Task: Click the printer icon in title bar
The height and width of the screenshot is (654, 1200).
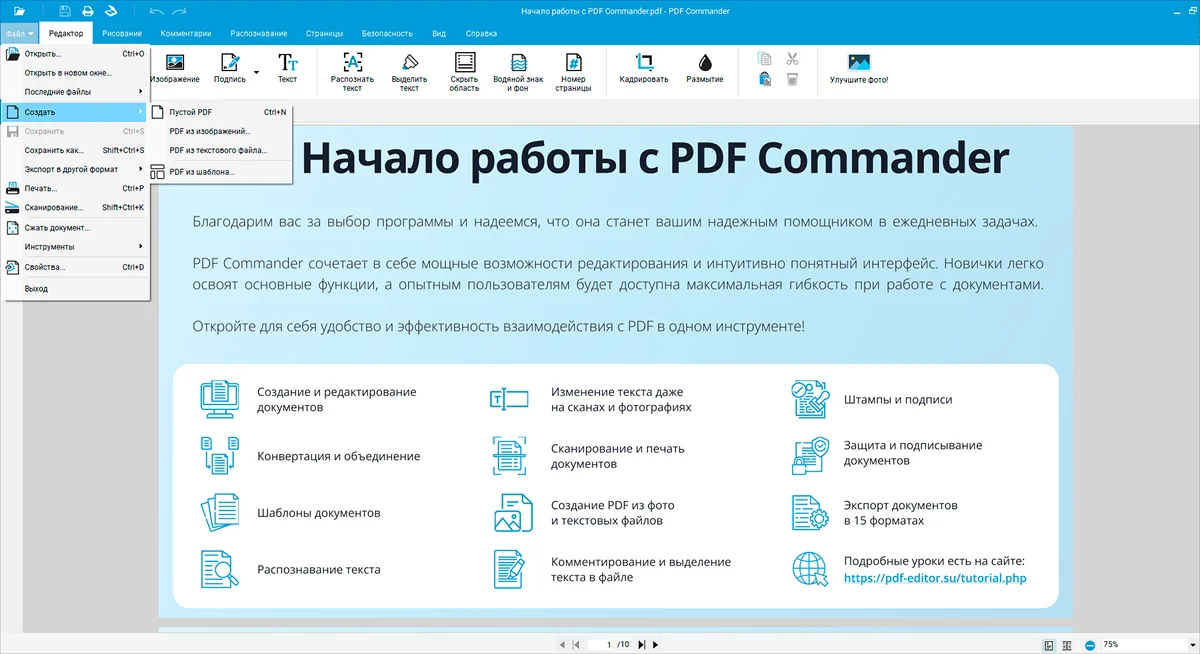Action: coord(88,11)
